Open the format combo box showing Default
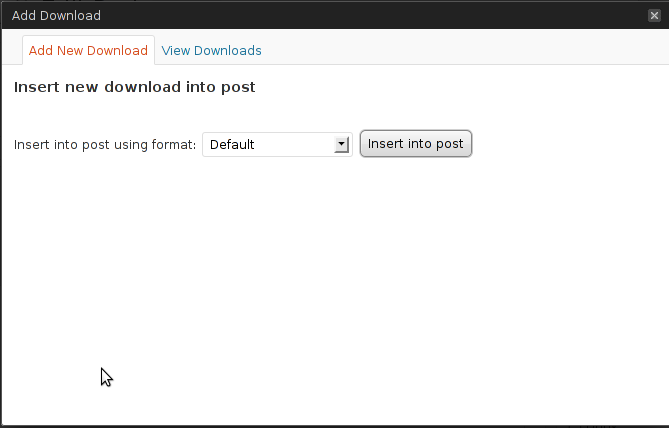Screen dimensions: 669x428 pyautogui.click(x=277, y=145)
